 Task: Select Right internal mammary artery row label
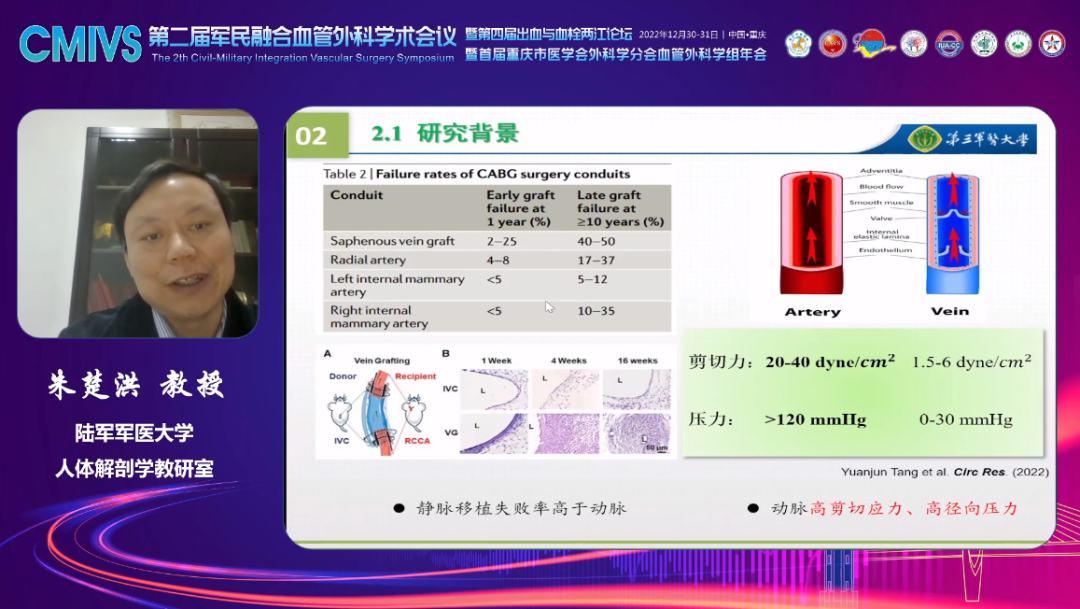point(379,317)
